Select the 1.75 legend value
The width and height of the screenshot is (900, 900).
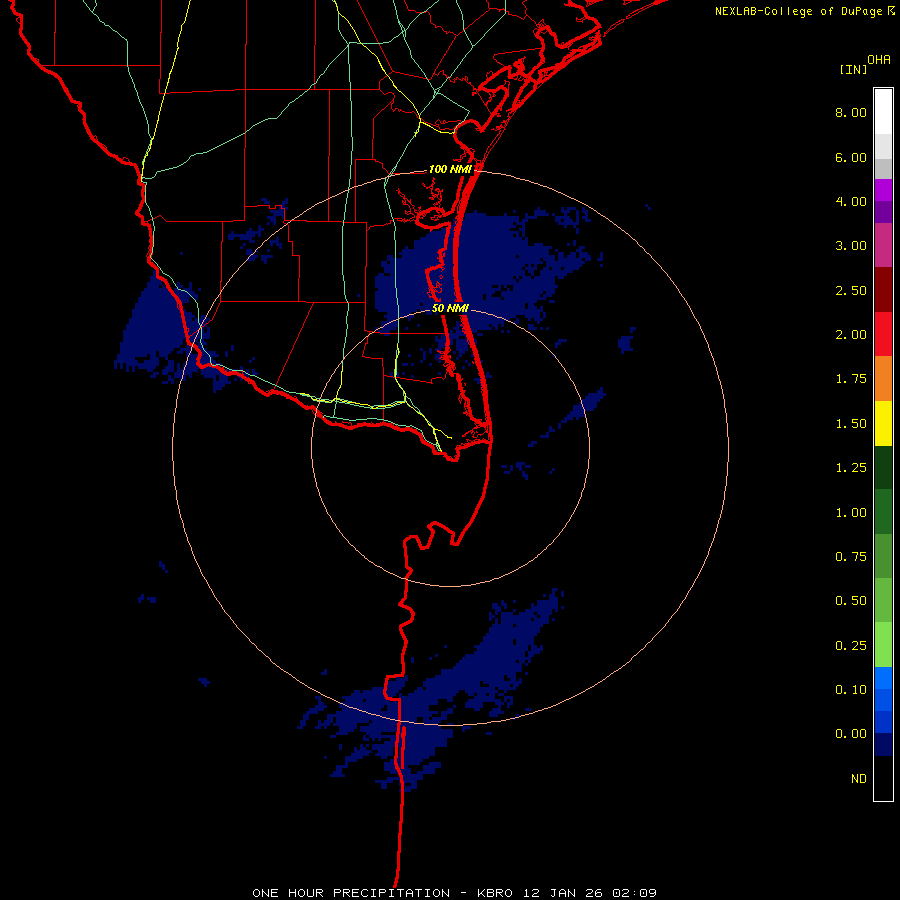pyautogui.click(x=851, y=379)
